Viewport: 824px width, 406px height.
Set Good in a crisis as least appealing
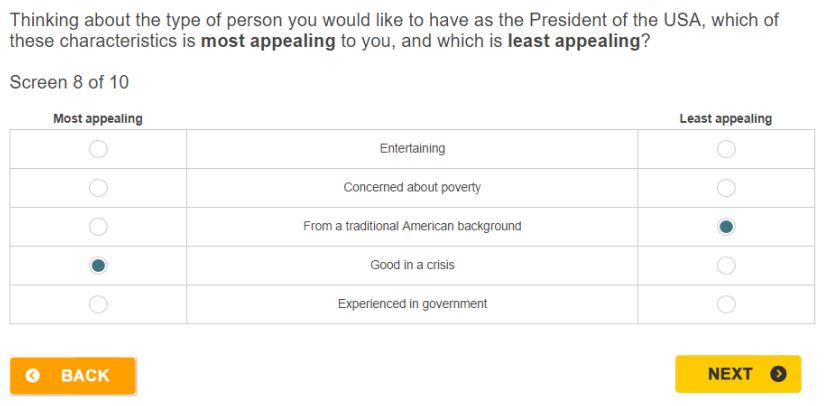tap(726, 266)
